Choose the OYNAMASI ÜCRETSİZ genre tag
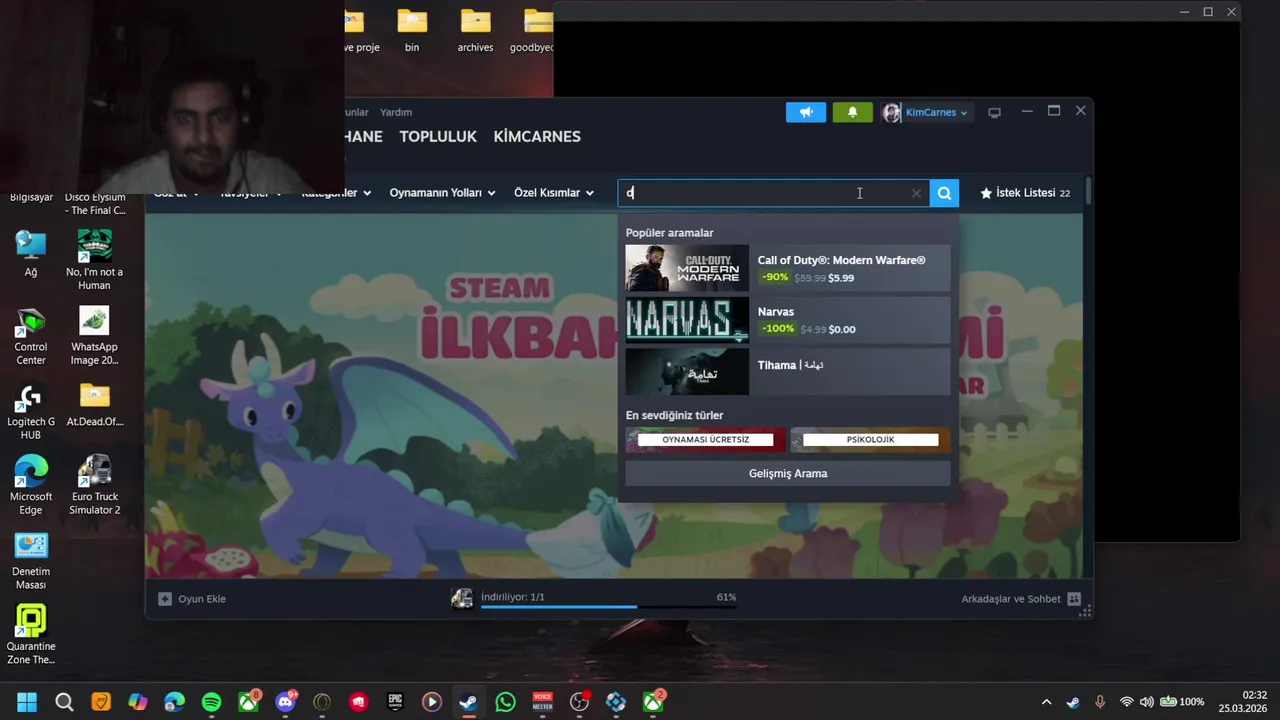 click(706, 440)
